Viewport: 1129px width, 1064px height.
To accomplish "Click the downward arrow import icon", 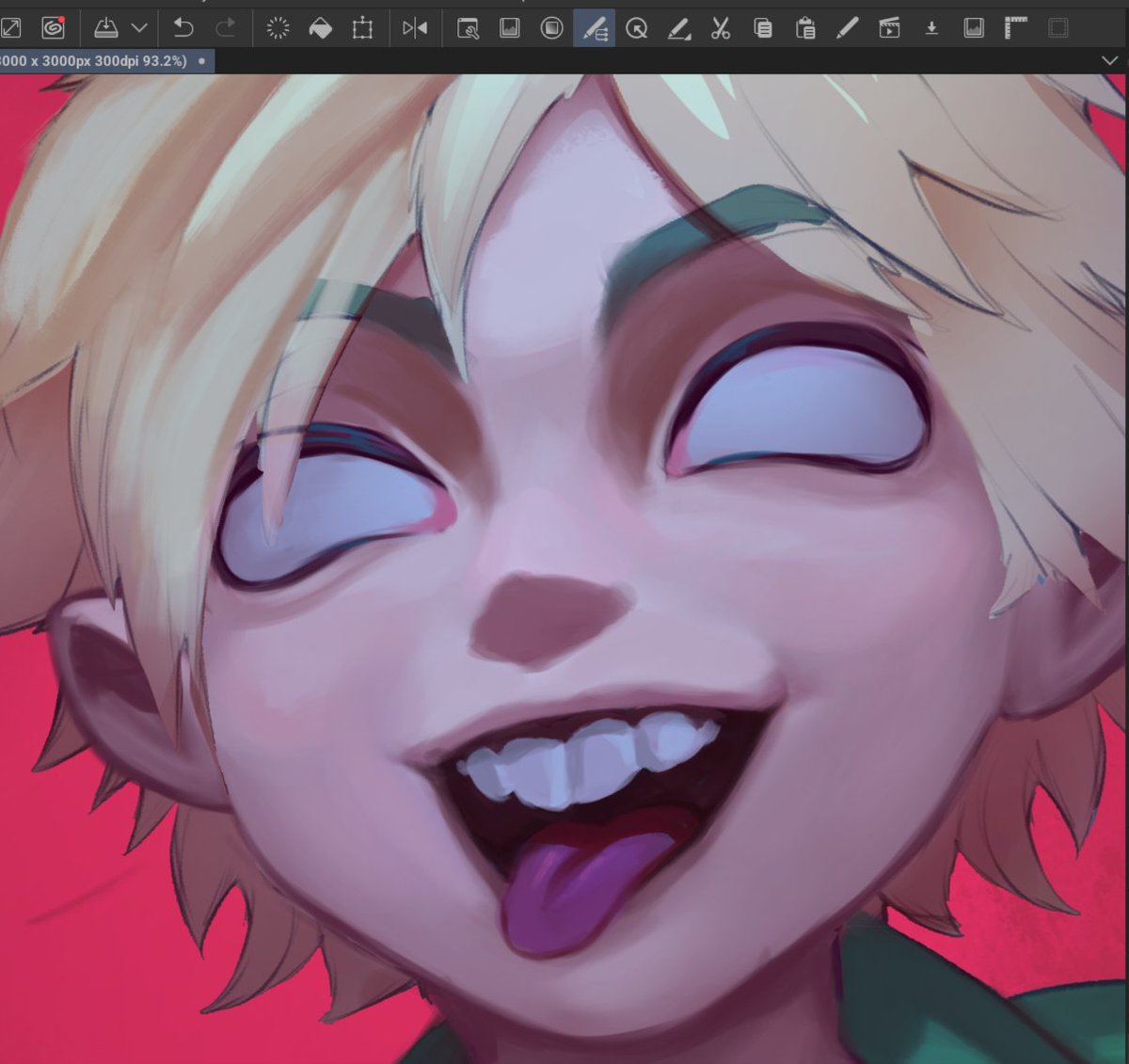I will 931,28.
